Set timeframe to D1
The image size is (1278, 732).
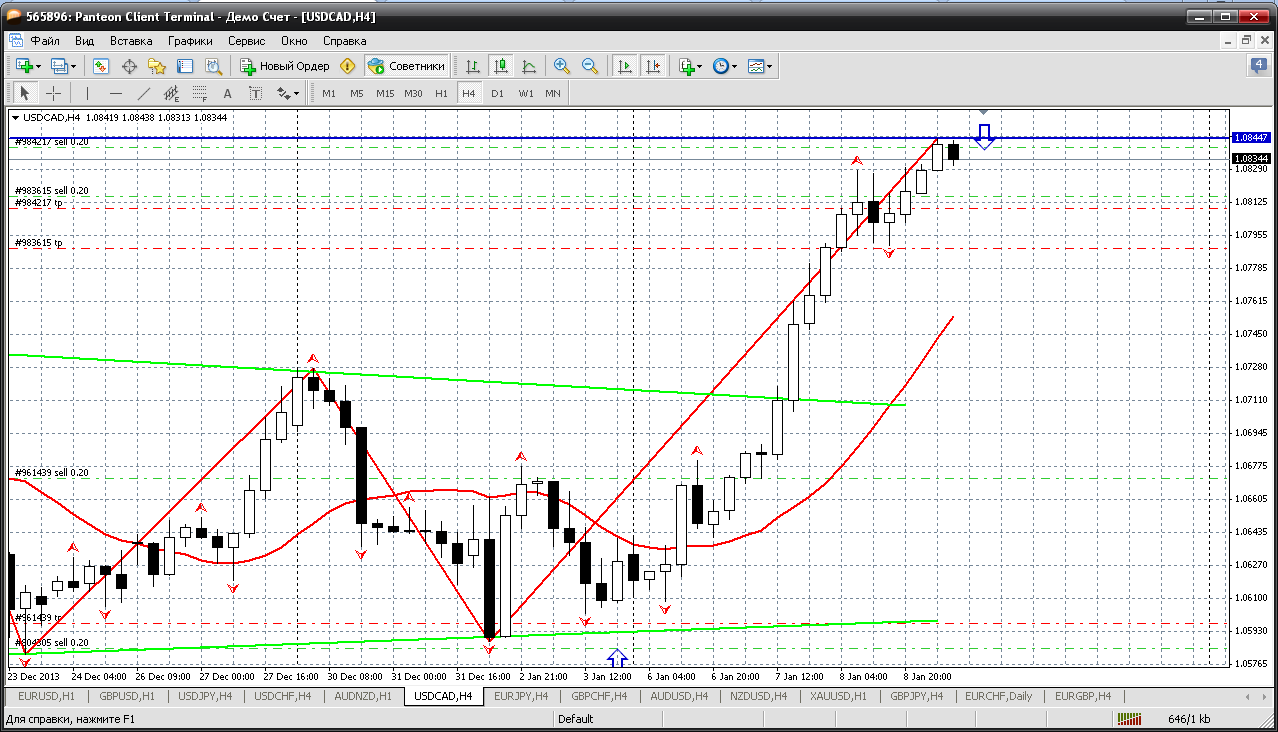click(x=497, y=93)
